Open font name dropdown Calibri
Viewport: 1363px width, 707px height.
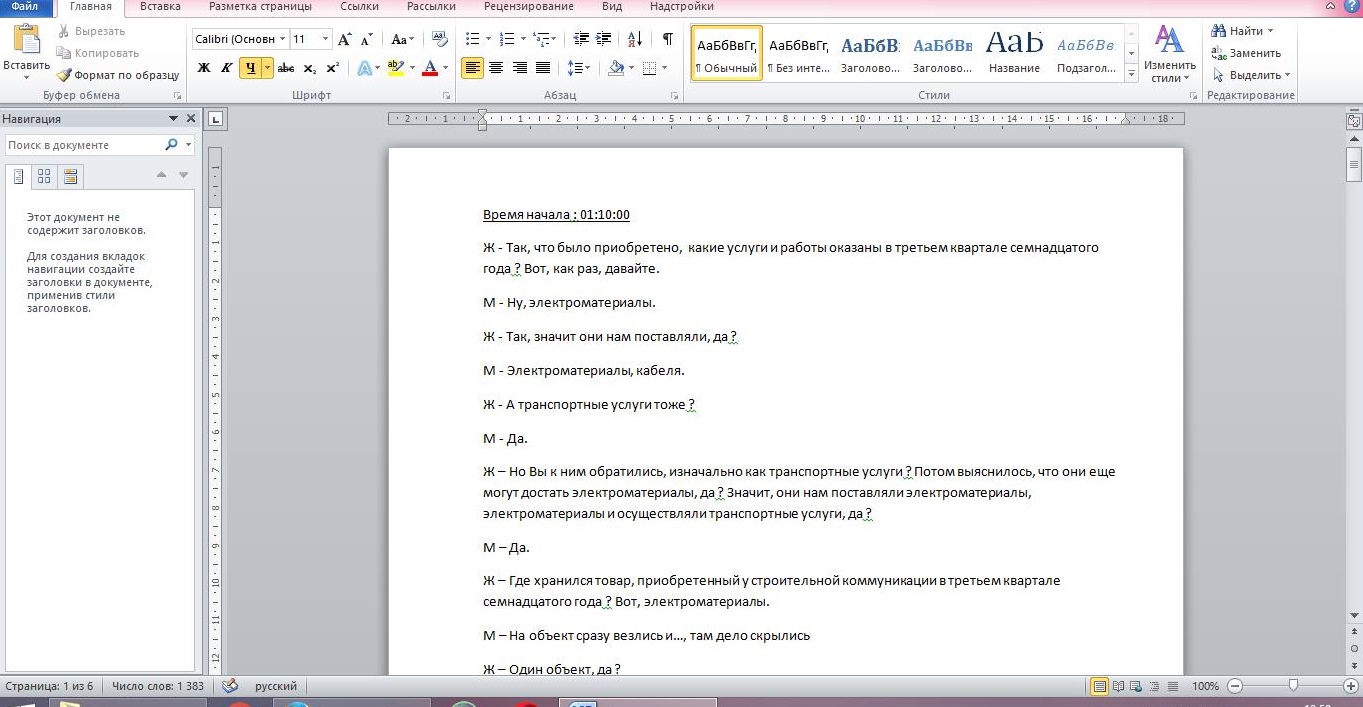tap(283, 39)
